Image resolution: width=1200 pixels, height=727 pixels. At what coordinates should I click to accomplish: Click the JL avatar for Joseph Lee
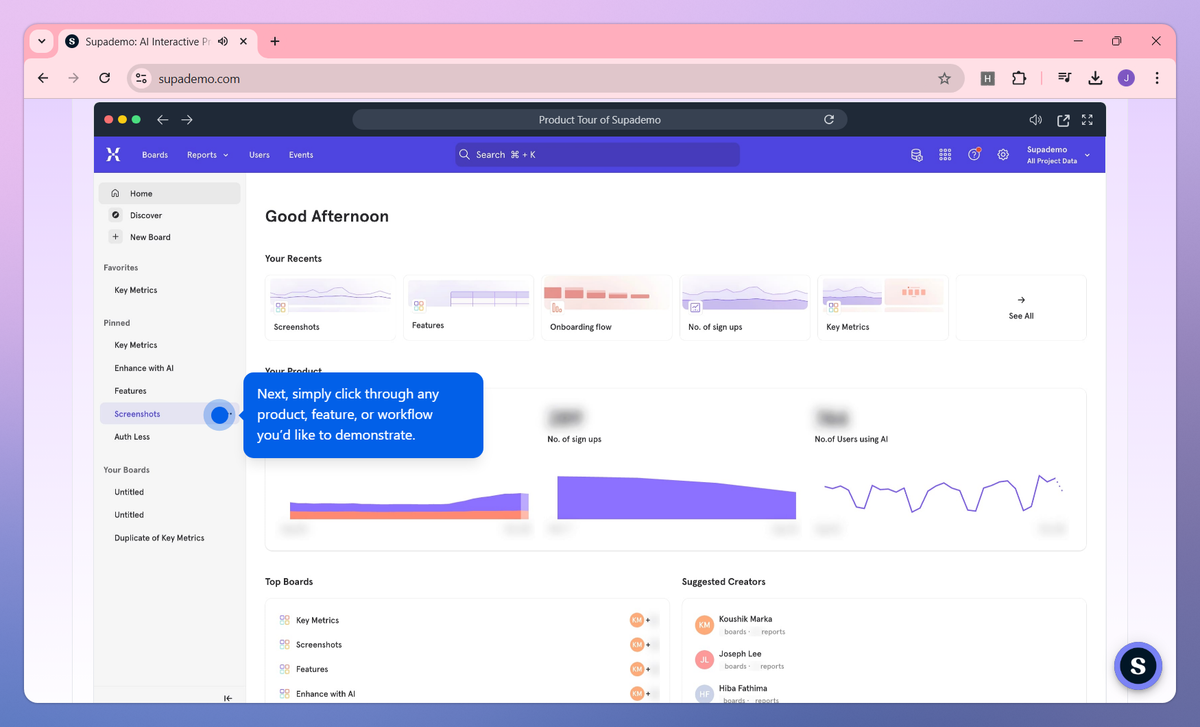pos(705,660)
